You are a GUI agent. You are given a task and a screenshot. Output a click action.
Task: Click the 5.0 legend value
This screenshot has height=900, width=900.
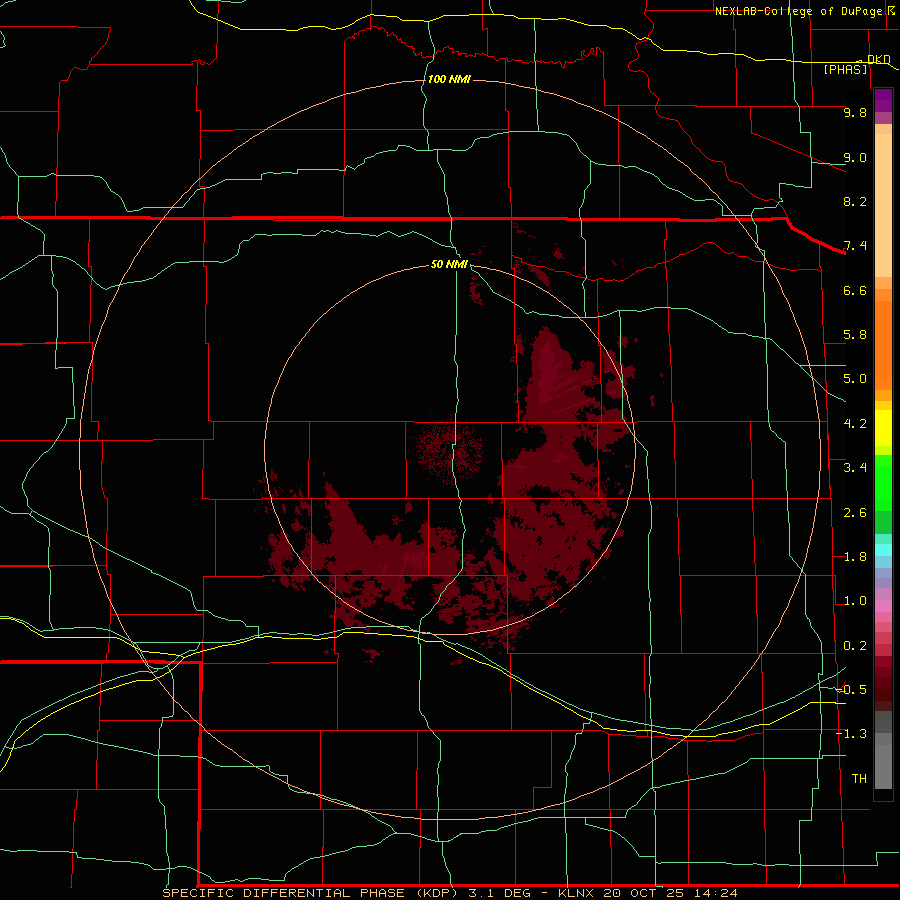[855, 379]
